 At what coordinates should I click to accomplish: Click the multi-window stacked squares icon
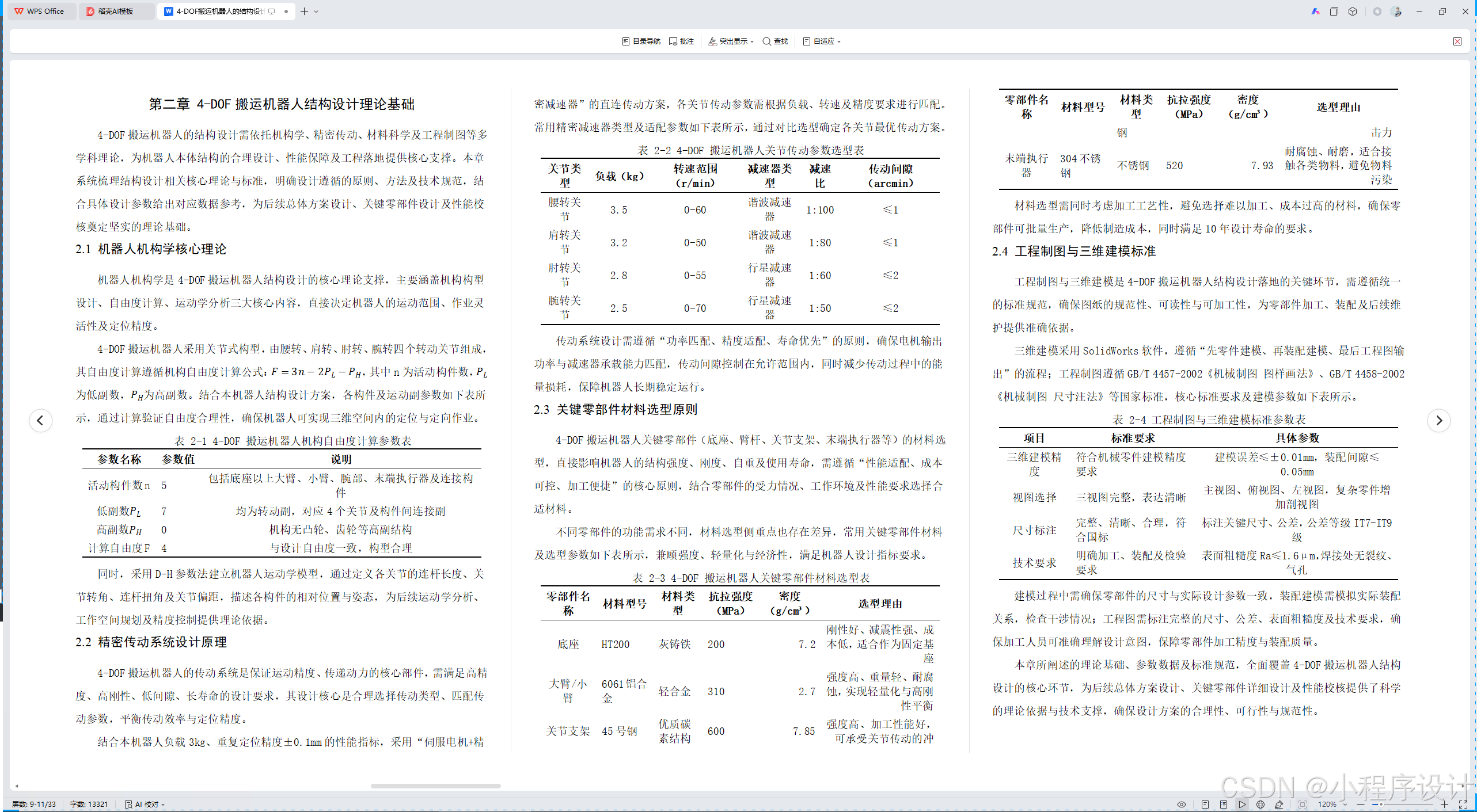pos(1334,11)
